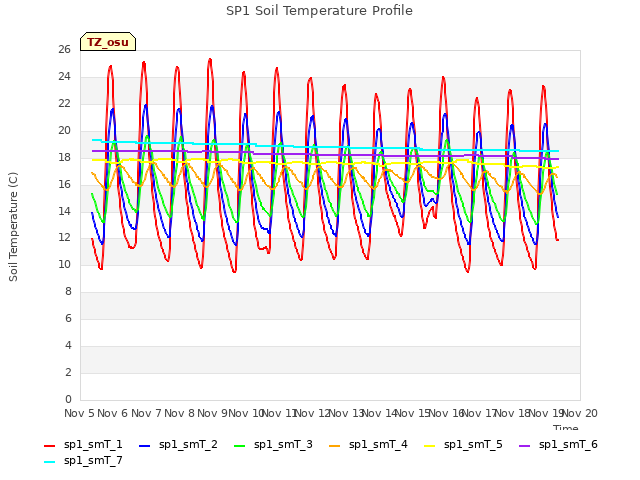Click the 0 y-axis tick label
Image resolution: width=640 pixels, height=480 pixels.
pyautogui.click(x=68, y=400)
